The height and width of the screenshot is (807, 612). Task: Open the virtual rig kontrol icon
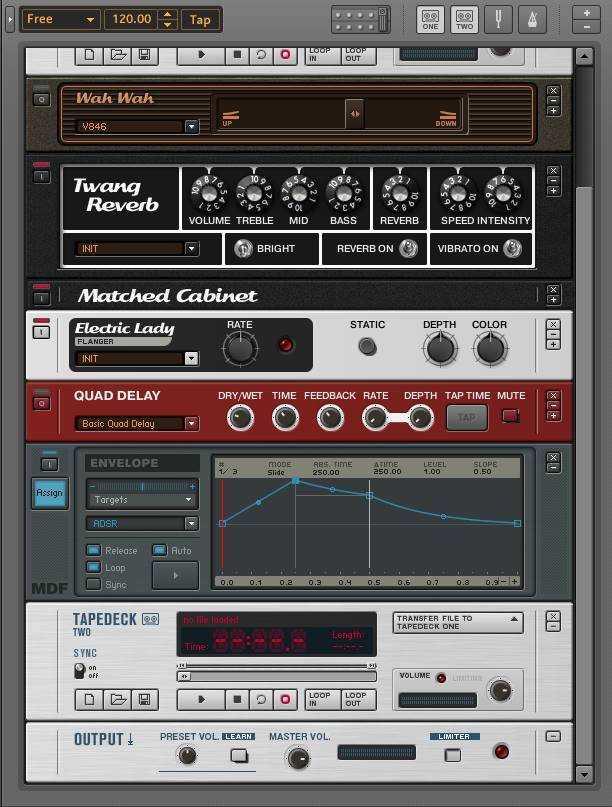[x=360, y=20]
